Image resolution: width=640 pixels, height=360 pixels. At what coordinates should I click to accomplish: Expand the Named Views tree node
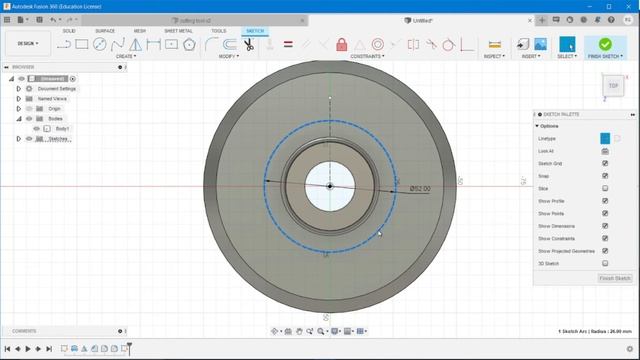pyautogui.click(x=18, y=99)
